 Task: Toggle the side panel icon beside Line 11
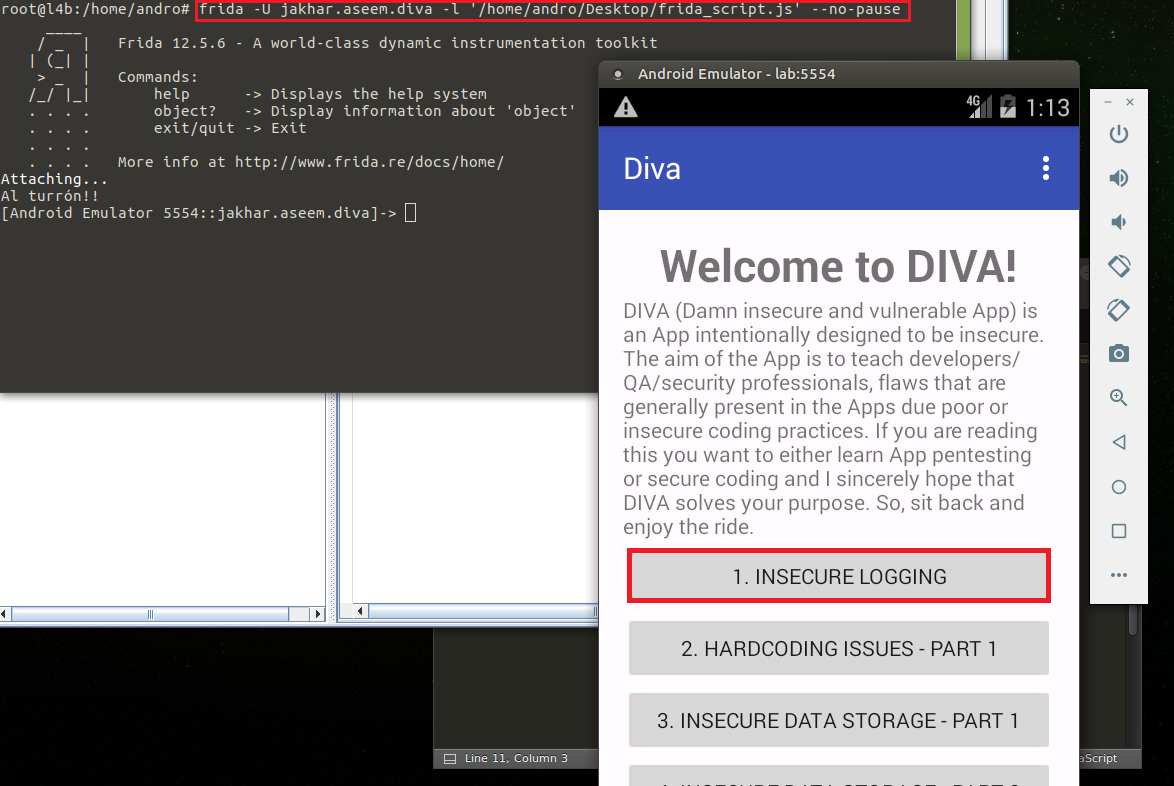(450, 759)
